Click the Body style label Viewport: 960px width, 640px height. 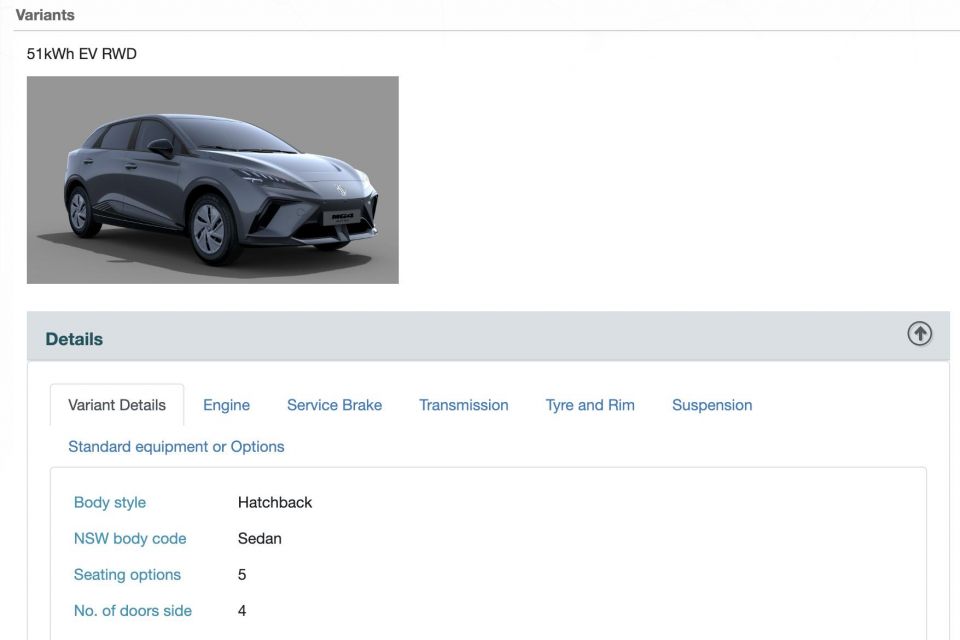(x=110, y=502)
